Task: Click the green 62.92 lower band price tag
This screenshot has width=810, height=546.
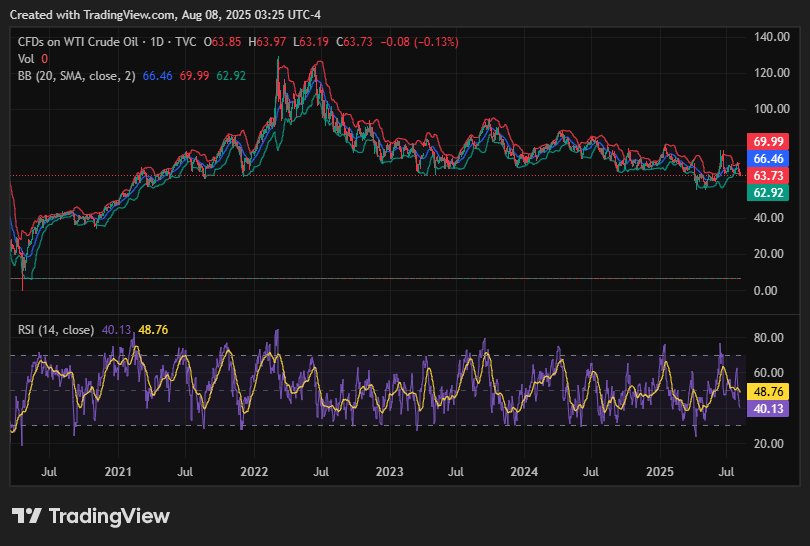Action: (768, 193)
